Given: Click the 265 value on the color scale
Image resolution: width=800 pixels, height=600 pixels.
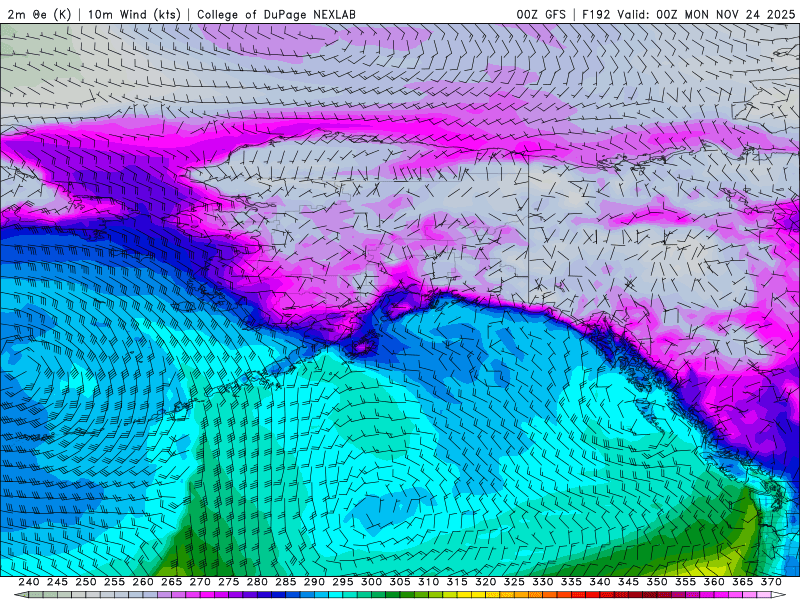Looking at the screenshot, I should click(171, 582).
